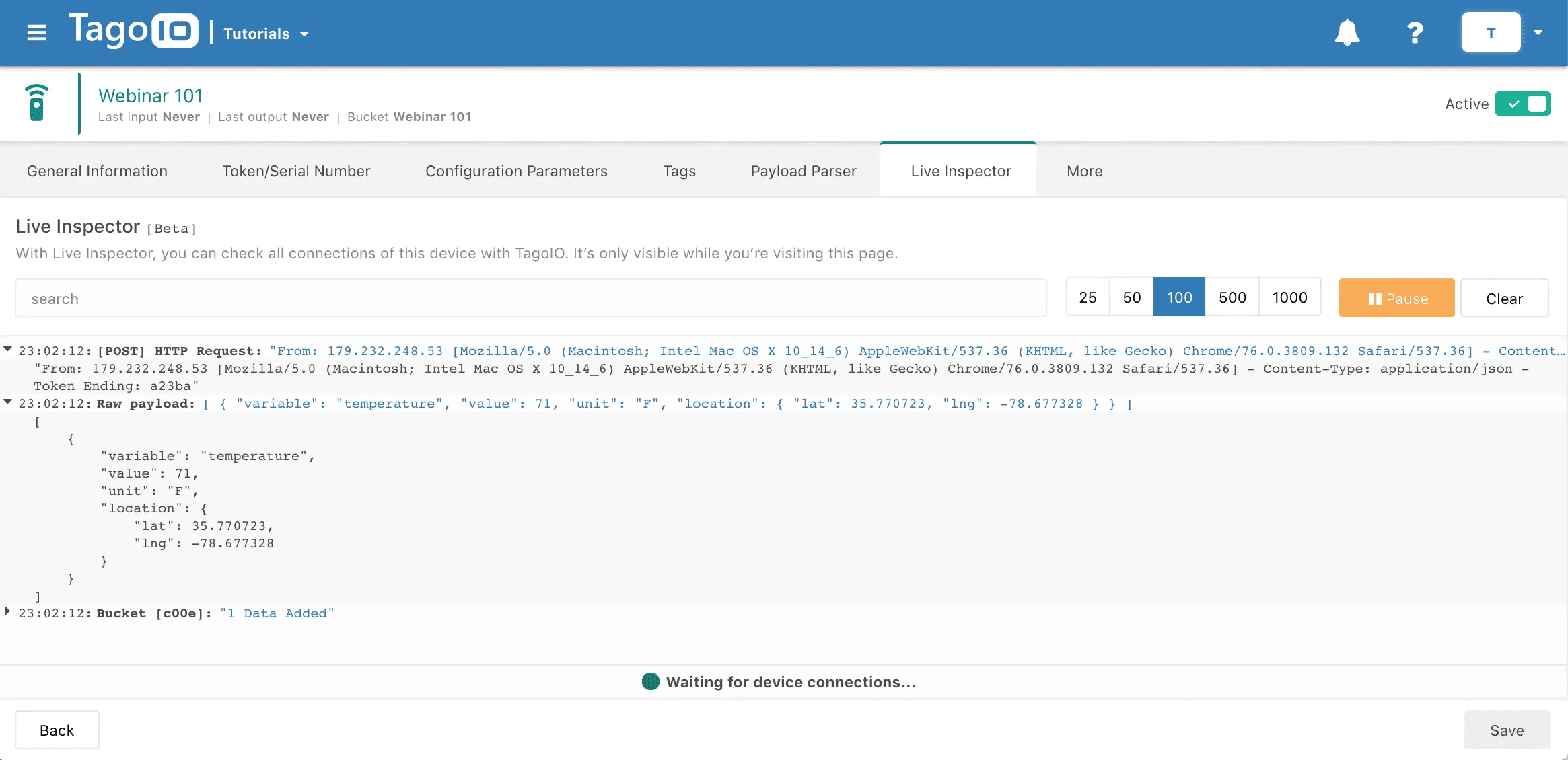Image resolution: width=1568 pixels, height=760 pixels.
Task: Pause the Live Inspector stream
Action: 1396,298
